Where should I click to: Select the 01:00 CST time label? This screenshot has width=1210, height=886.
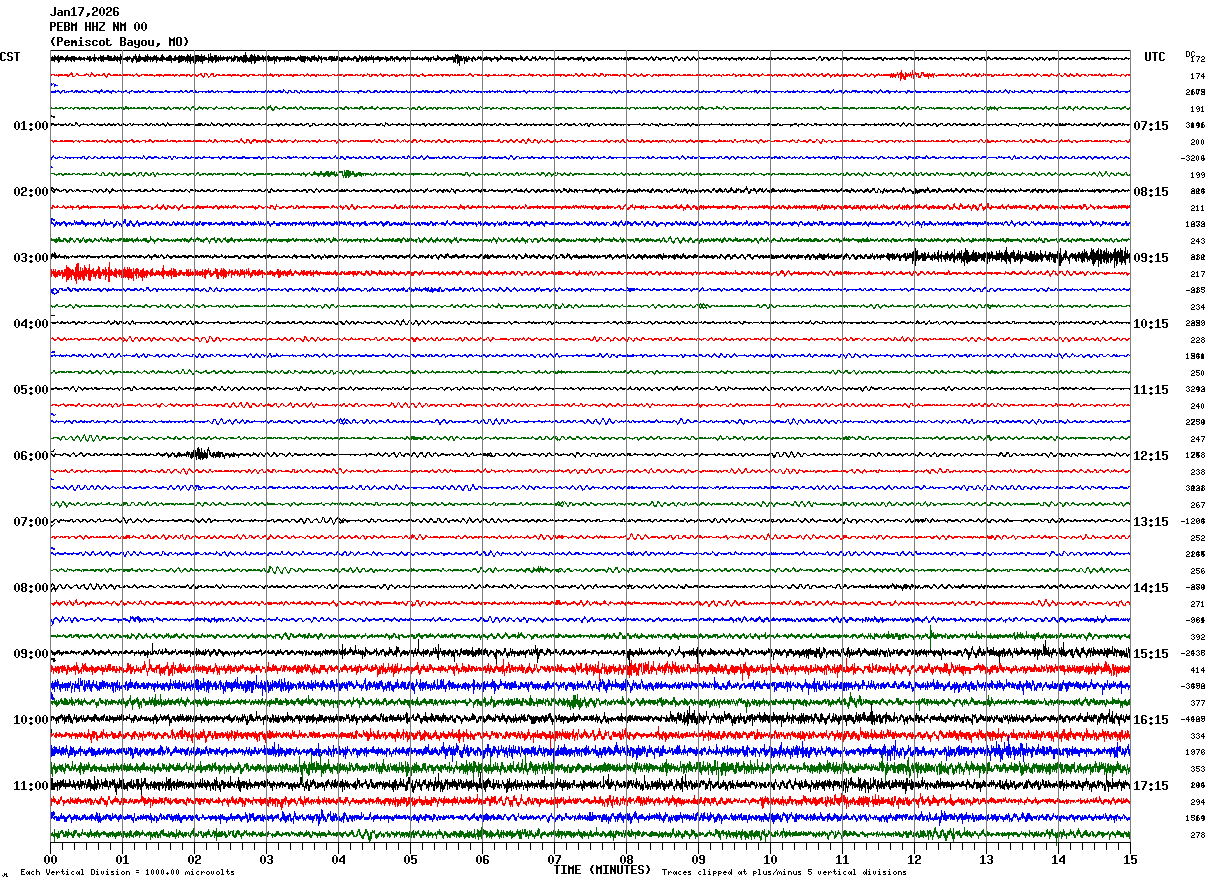[x=31, y=126]
